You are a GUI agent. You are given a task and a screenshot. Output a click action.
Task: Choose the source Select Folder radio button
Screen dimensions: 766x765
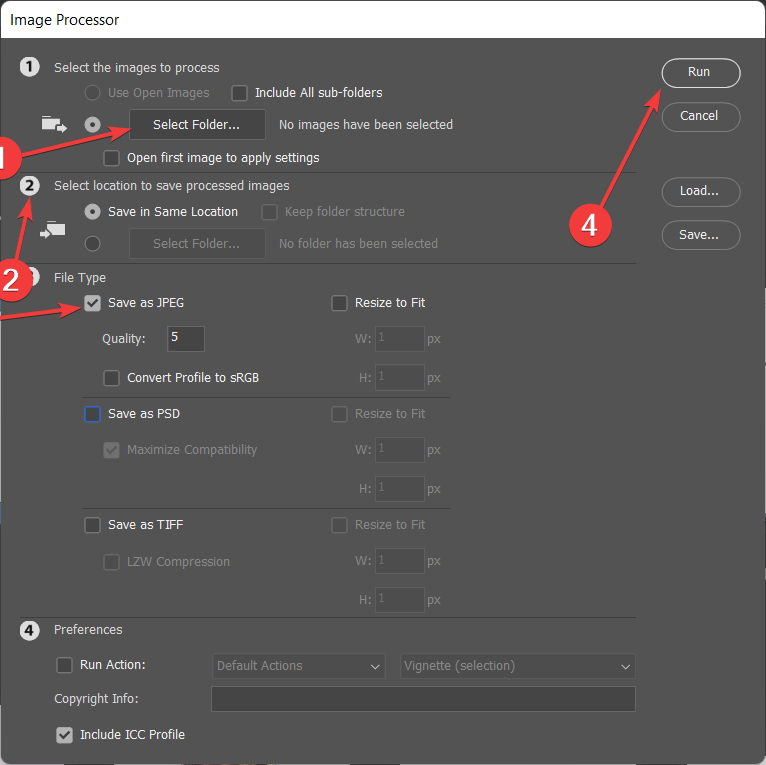93,125
